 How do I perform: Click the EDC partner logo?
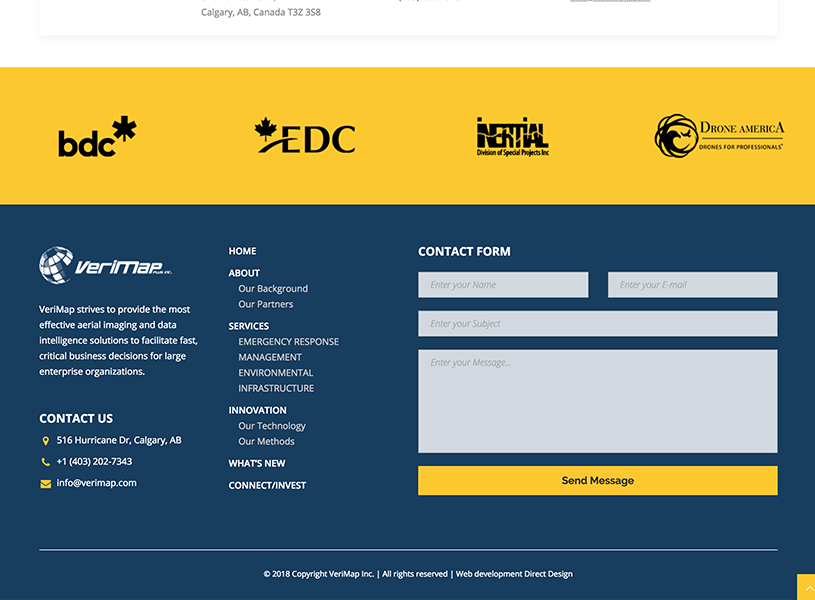click(x=305, y=136)
